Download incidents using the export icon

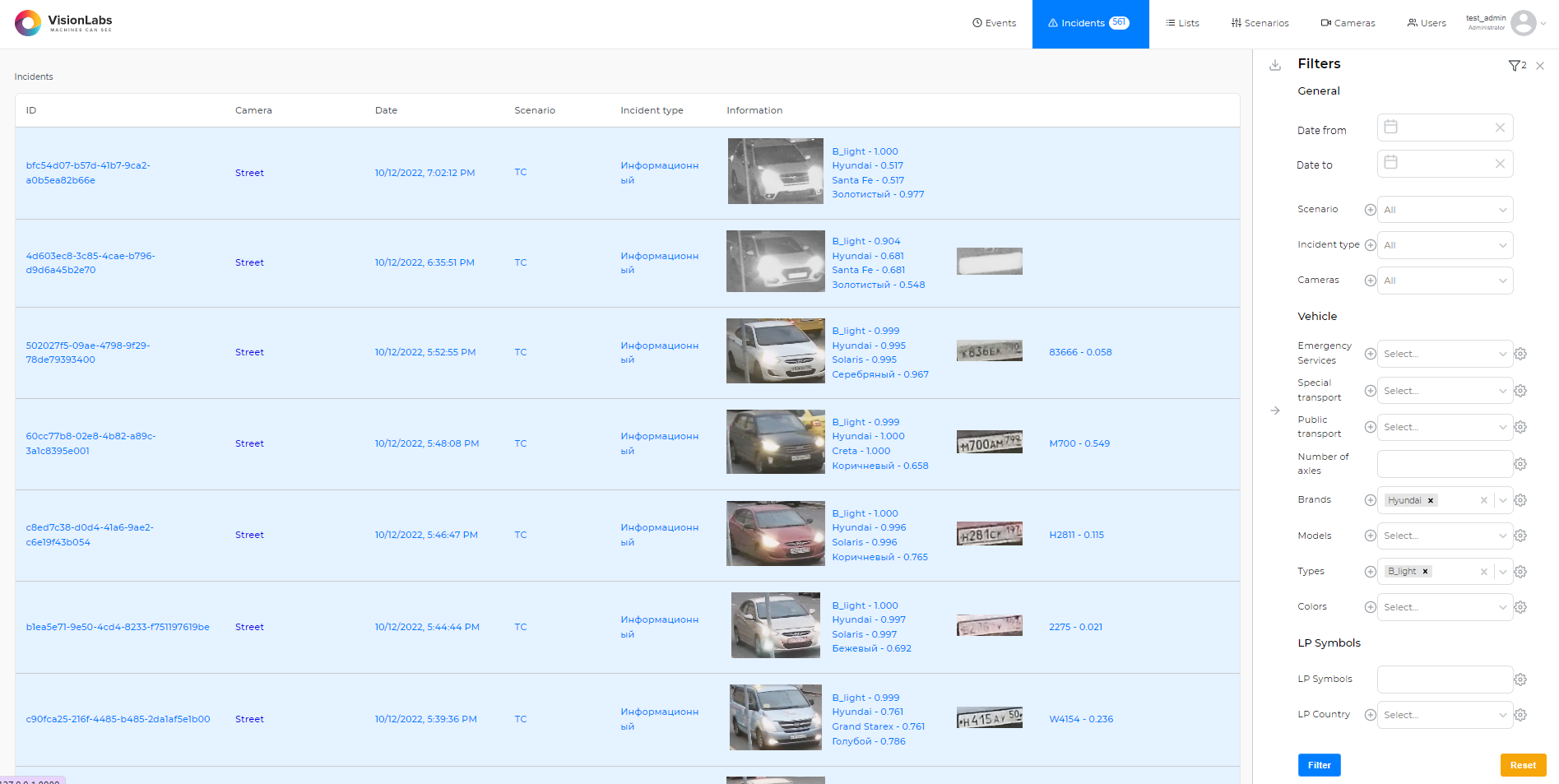coord(1274,66)
